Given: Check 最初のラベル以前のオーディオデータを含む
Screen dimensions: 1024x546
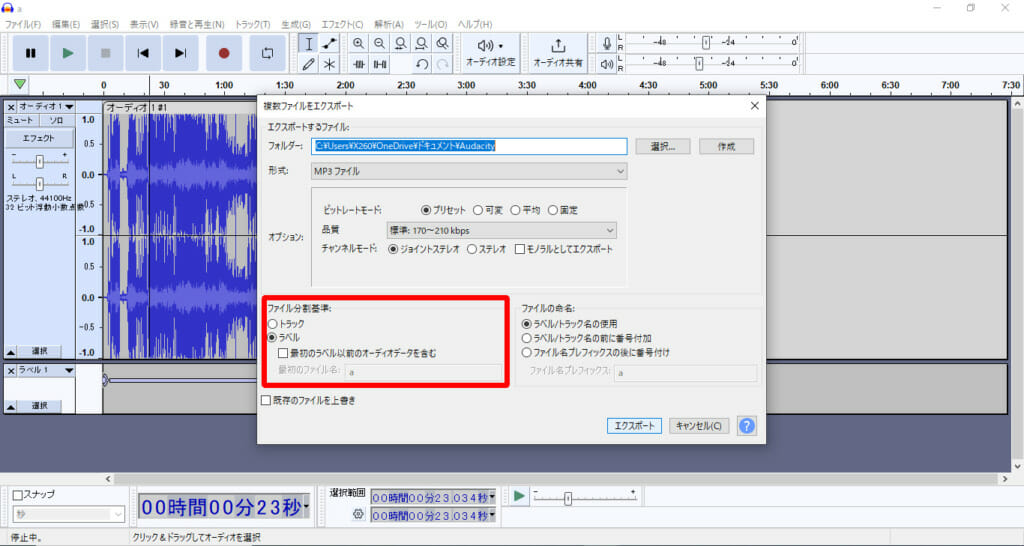Looking at the screenshot, I should click(357, 353).
